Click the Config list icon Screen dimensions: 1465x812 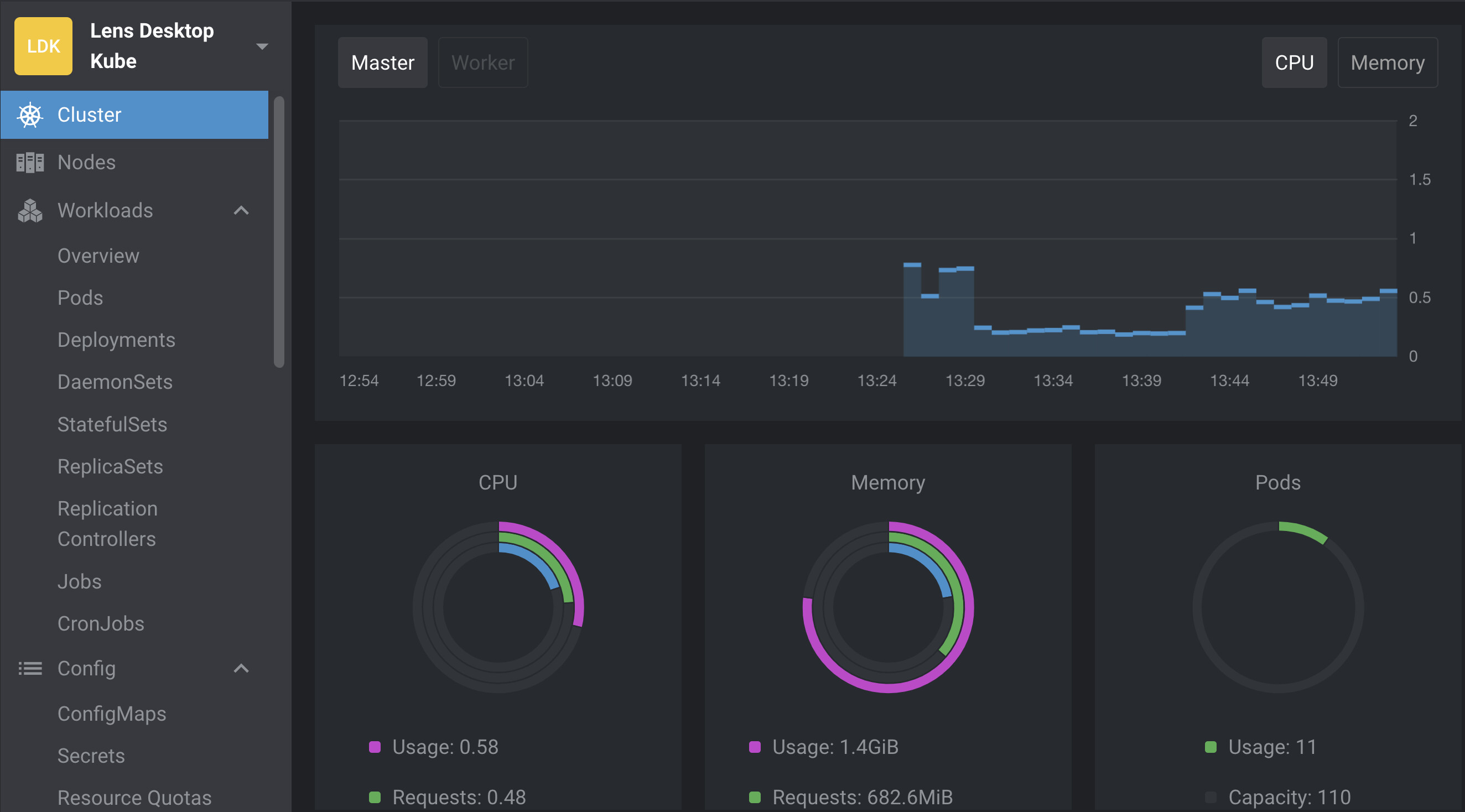[29, 668]
